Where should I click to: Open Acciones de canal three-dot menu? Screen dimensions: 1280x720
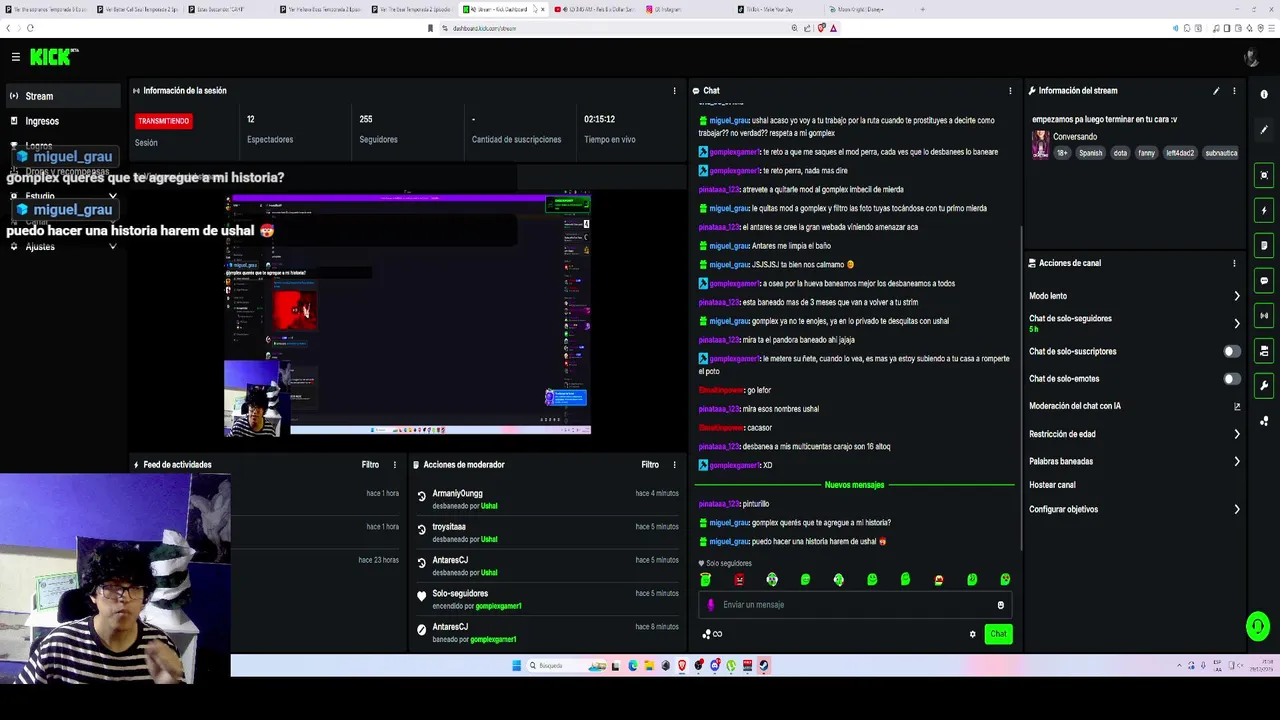[1234, 263]
